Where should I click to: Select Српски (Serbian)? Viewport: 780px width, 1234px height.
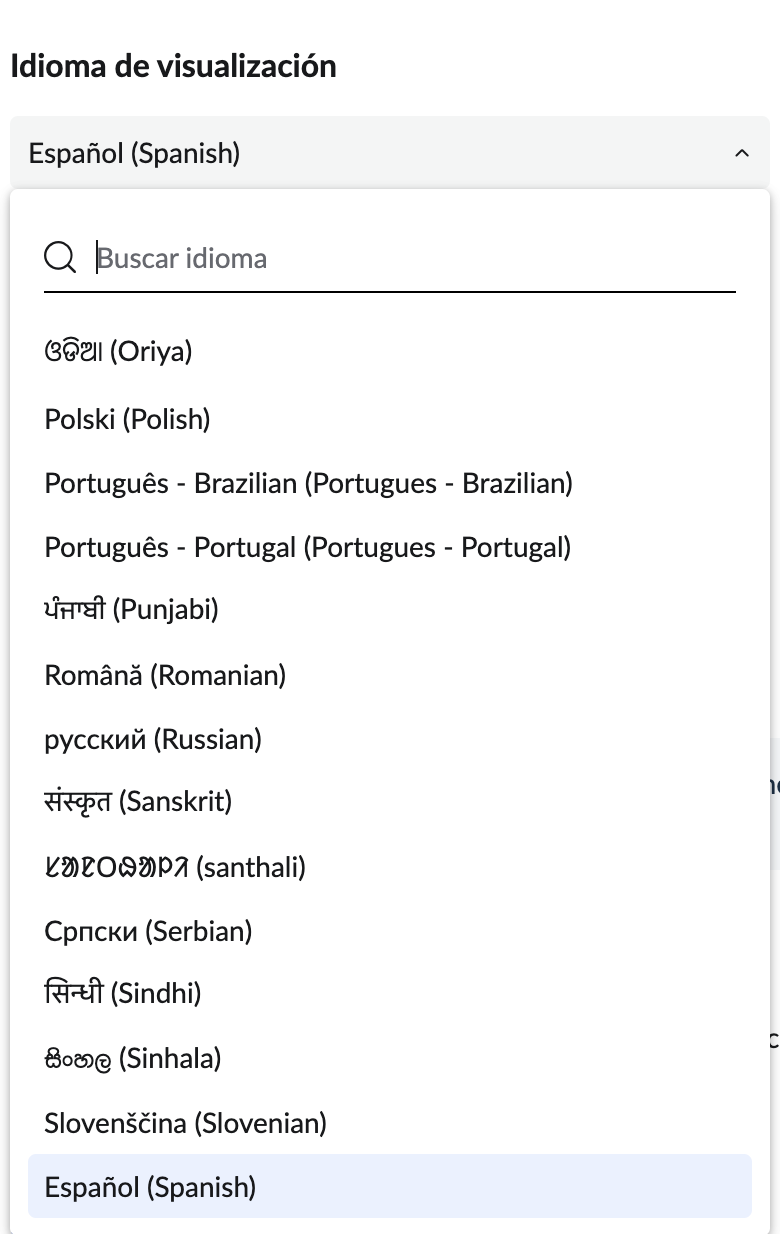click(148, 931)
